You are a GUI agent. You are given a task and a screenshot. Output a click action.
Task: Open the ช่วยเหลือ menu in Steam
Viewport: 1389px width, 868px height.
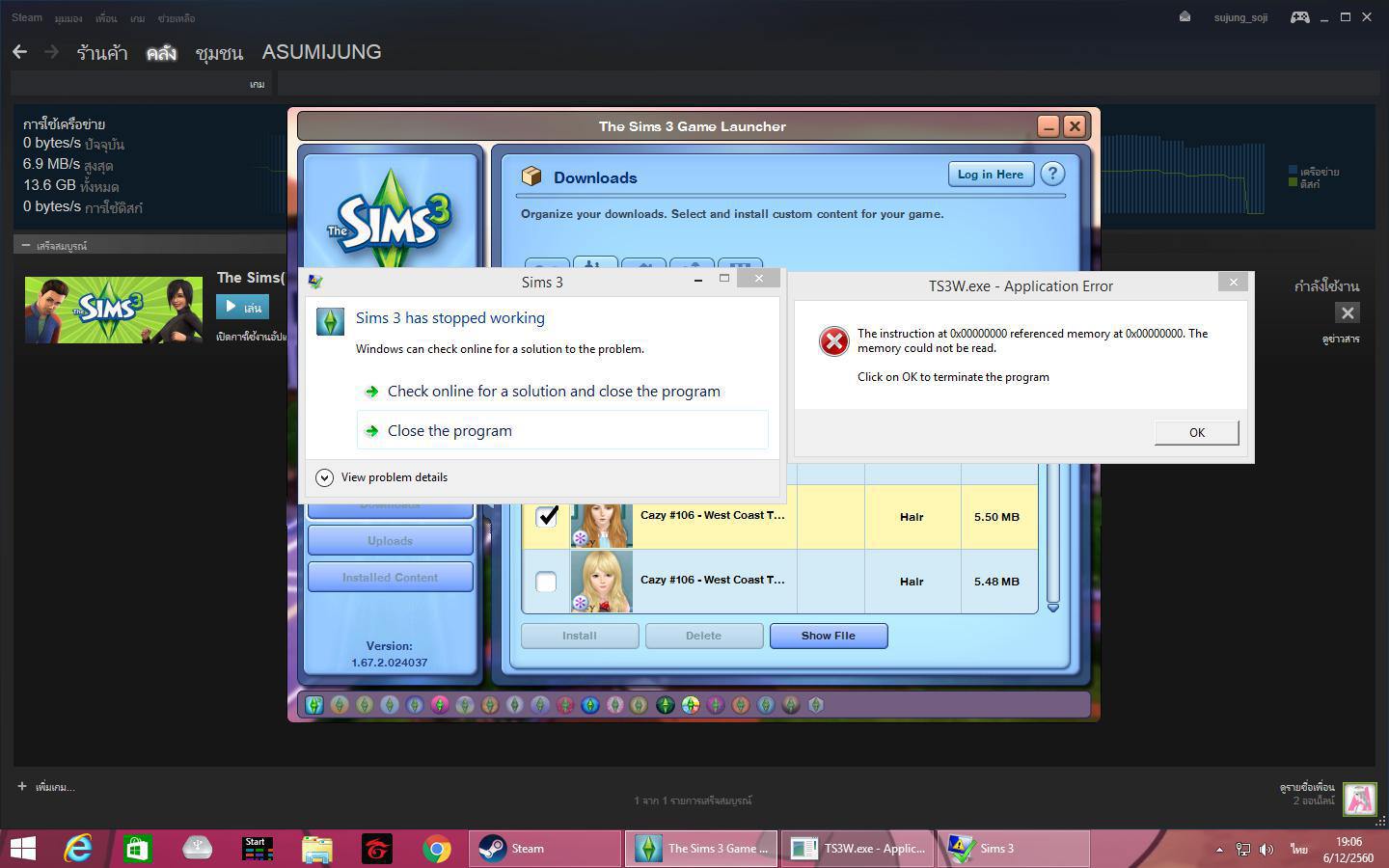click(177, 18)
